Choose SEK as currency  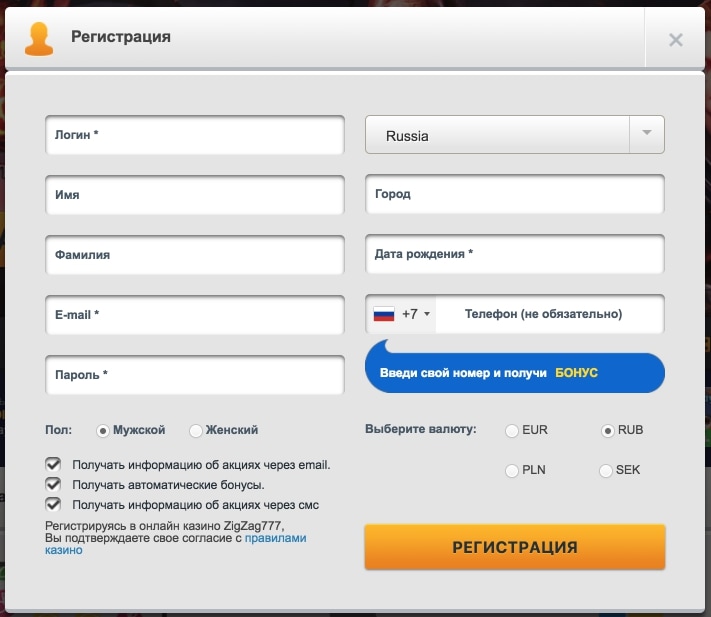607,470
